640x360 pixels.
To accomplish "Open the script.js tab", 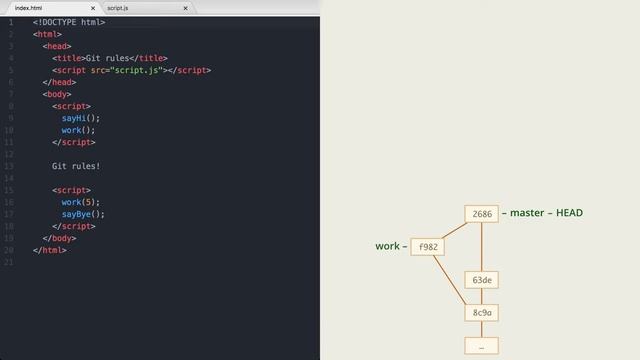I will (147, 8).
